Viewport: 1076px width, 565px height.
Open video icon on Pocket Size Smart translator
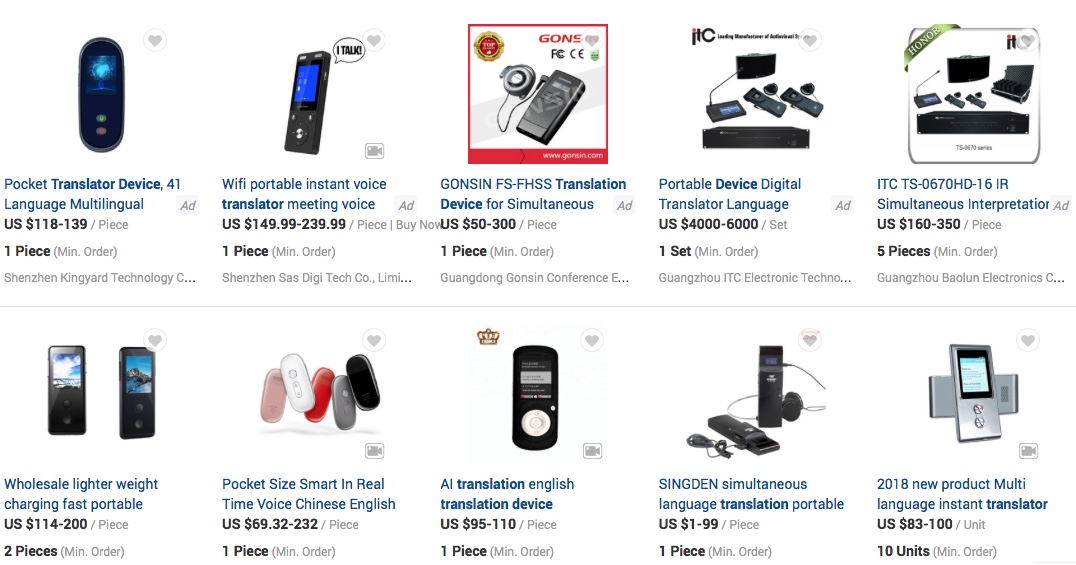click(x=374, y=451)
